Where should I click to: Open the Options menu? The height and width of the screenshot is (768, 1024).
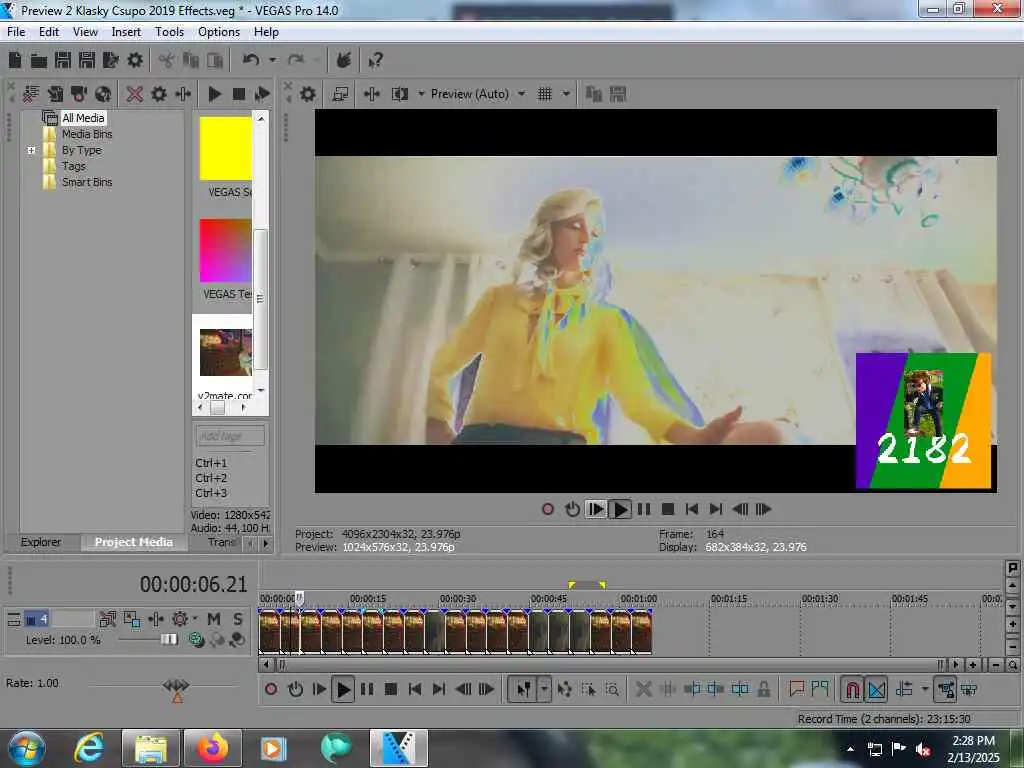pos(219,31)
